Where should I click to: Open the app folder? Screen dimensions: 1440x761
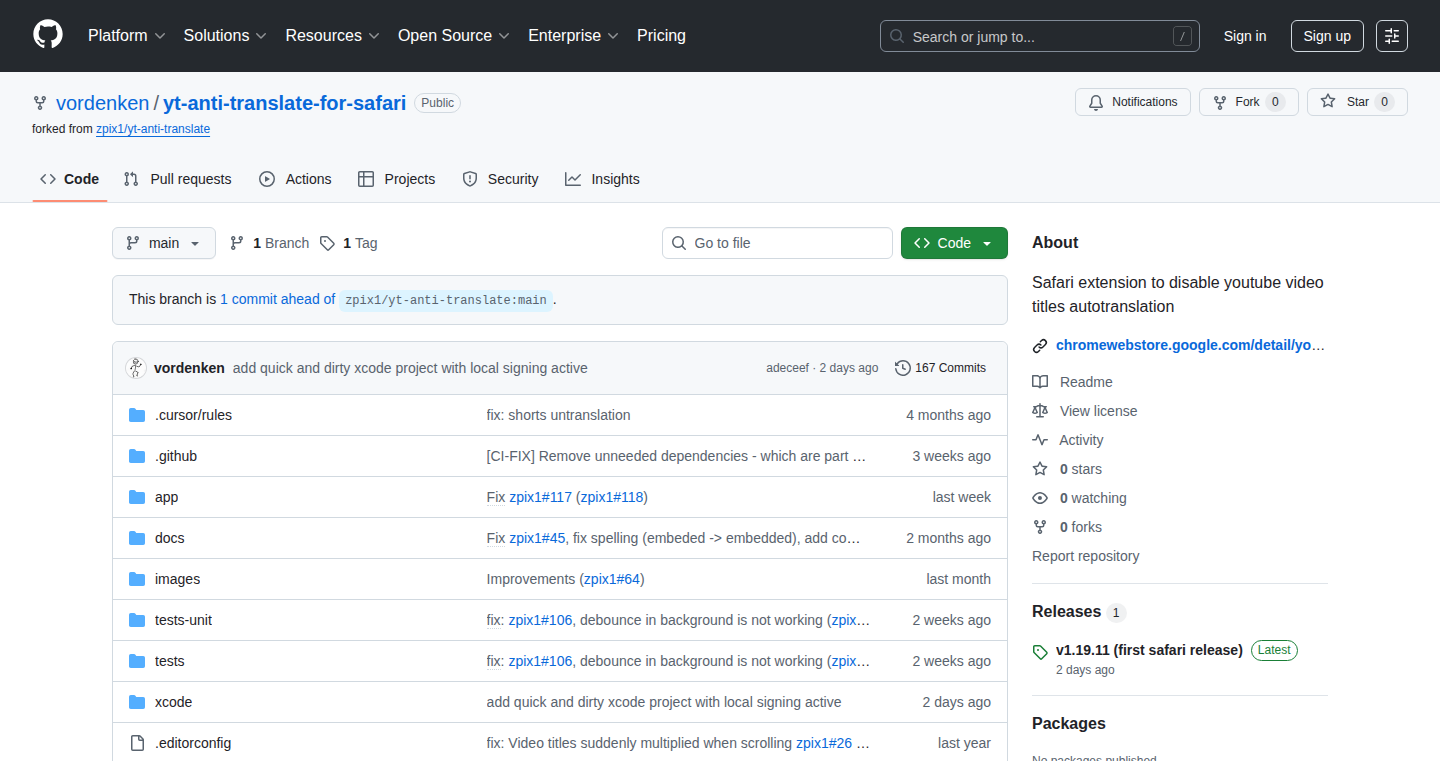pyautogui.click(x=166, y=497)
